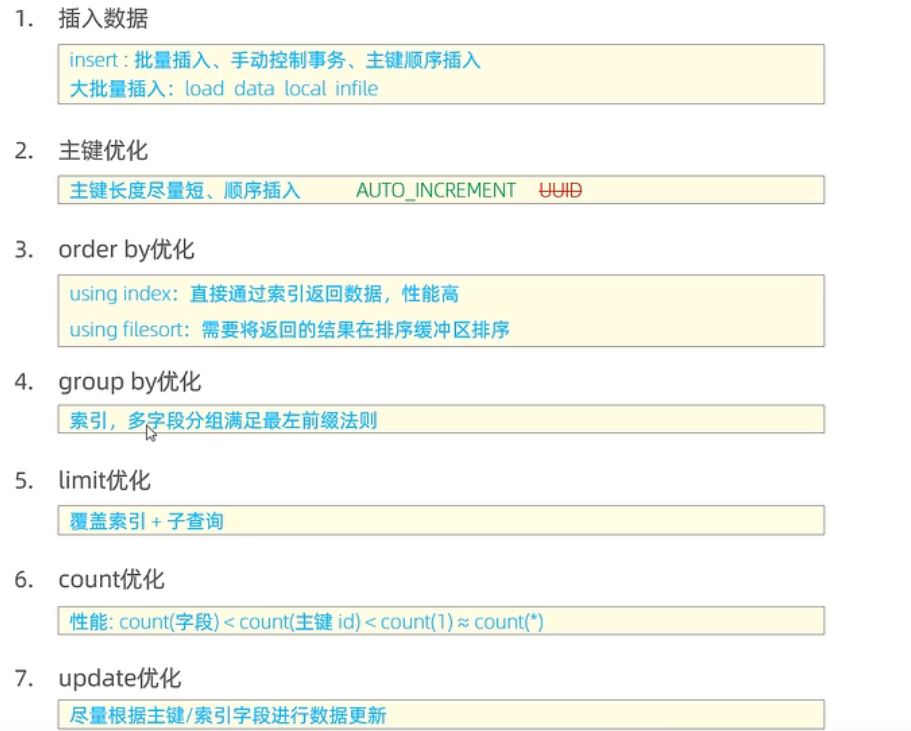Select count(*) at the end of the comparison
911x731 pixels.
pos(508,622)
